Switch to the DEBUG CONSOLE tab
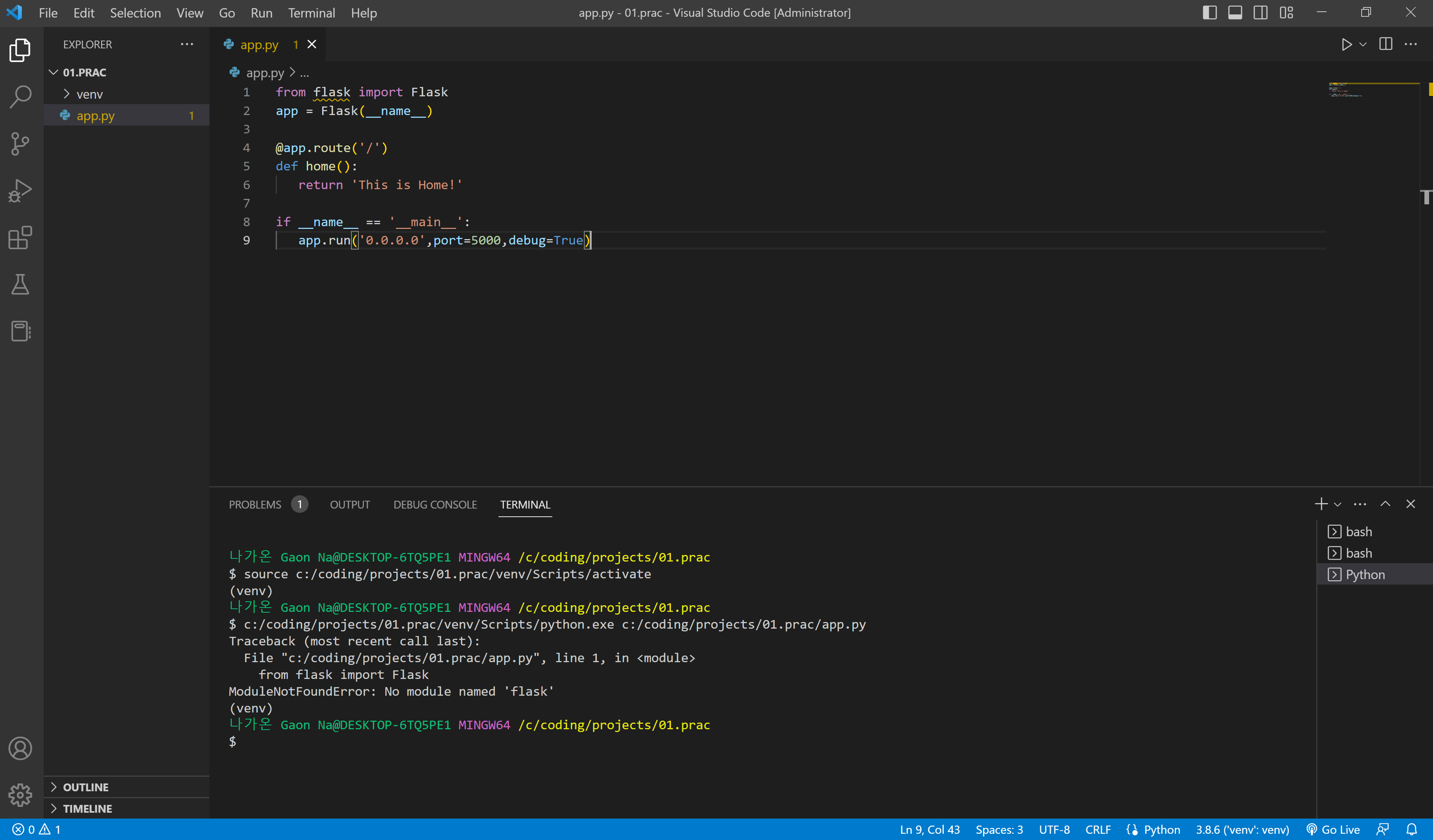The image size is (1433, 840). click(x=435, y=505)
